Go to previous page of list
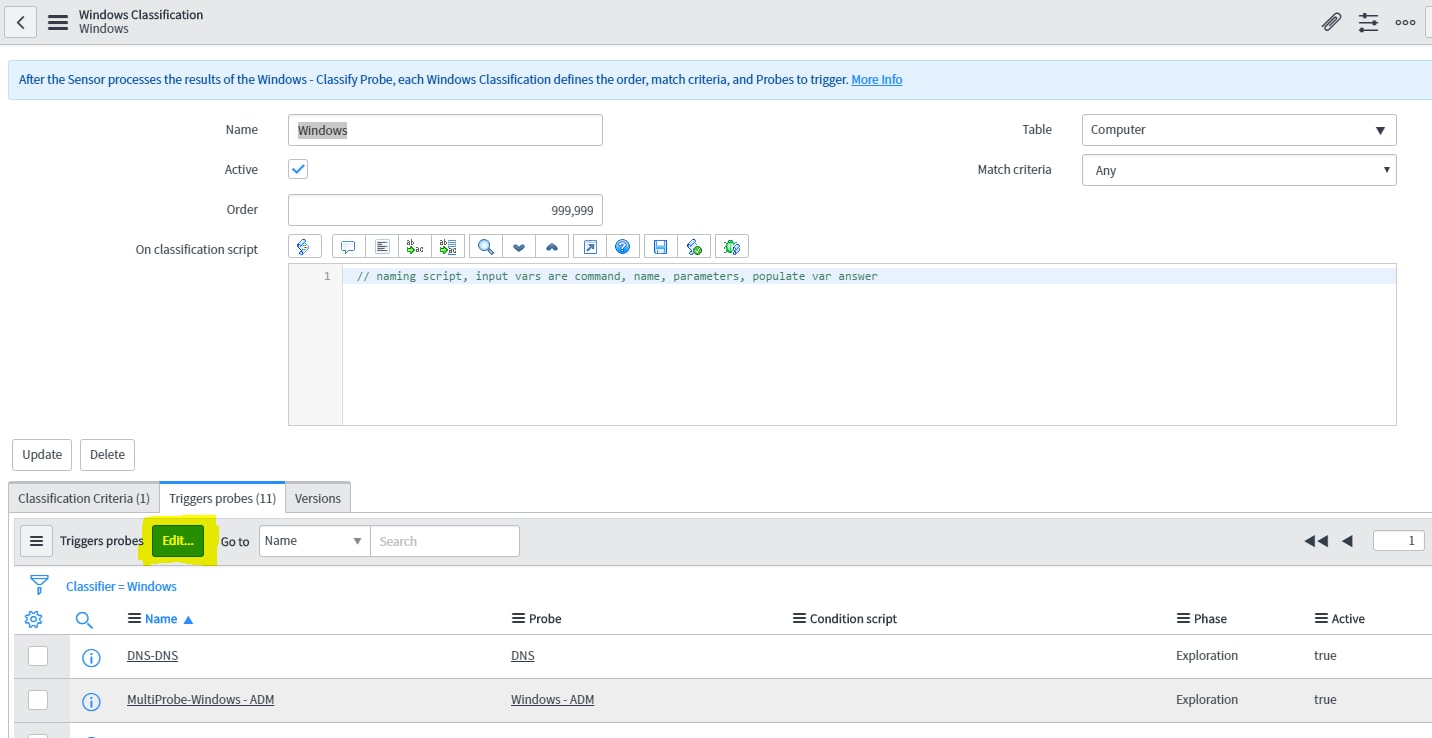The width and height of the screenshot is (1432, 738). coord(1347,541)
